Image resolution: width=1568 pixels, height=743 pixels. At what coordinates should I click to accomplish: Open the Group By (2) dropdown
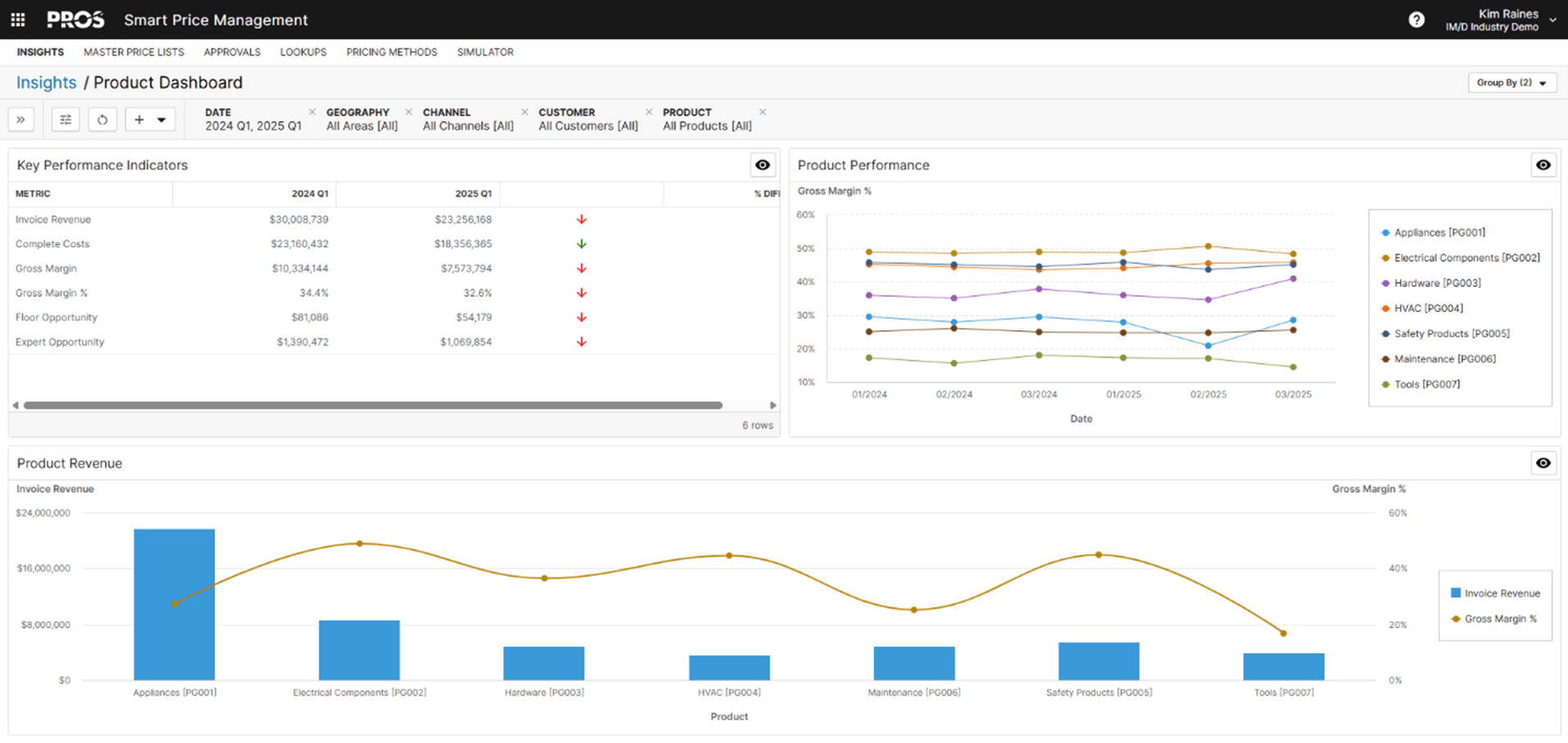click(x=1511, y=82)
